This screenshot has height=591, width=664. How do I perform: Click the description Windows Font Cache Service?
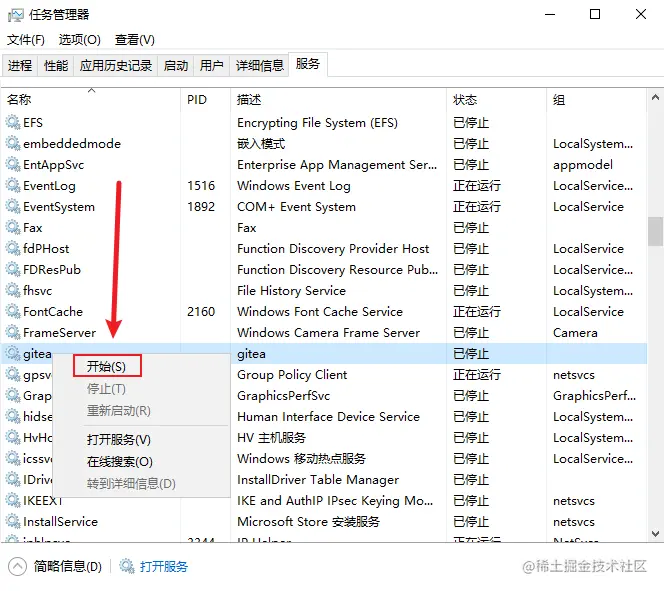point(320,312)
